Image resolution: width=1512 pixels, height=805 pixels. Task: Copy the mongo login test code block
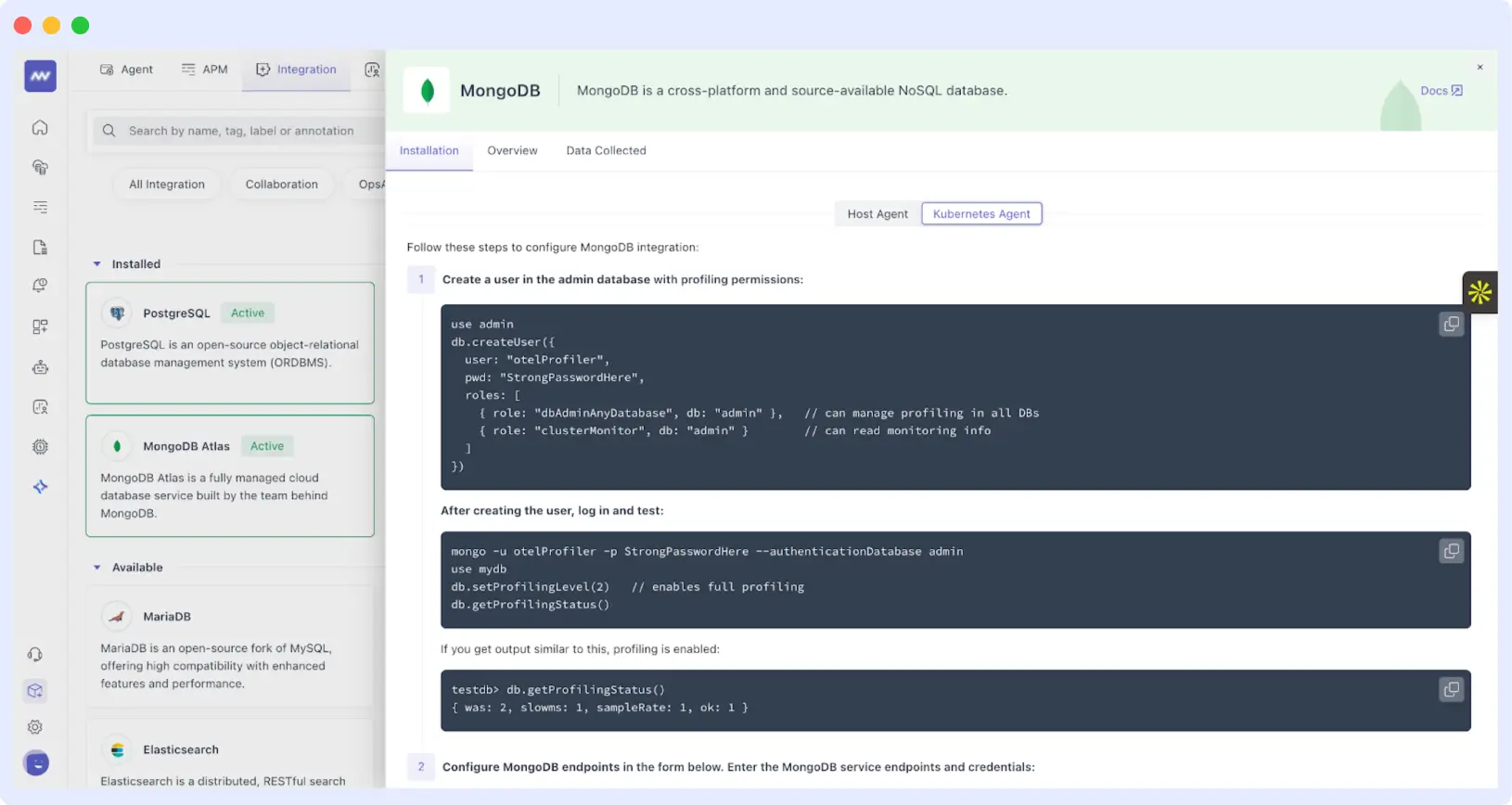click(1451, 551)
